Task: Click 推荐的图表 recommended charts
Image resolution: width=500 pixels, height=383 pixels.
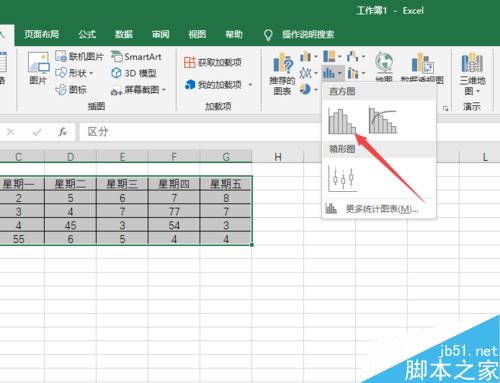Action: 282,74
